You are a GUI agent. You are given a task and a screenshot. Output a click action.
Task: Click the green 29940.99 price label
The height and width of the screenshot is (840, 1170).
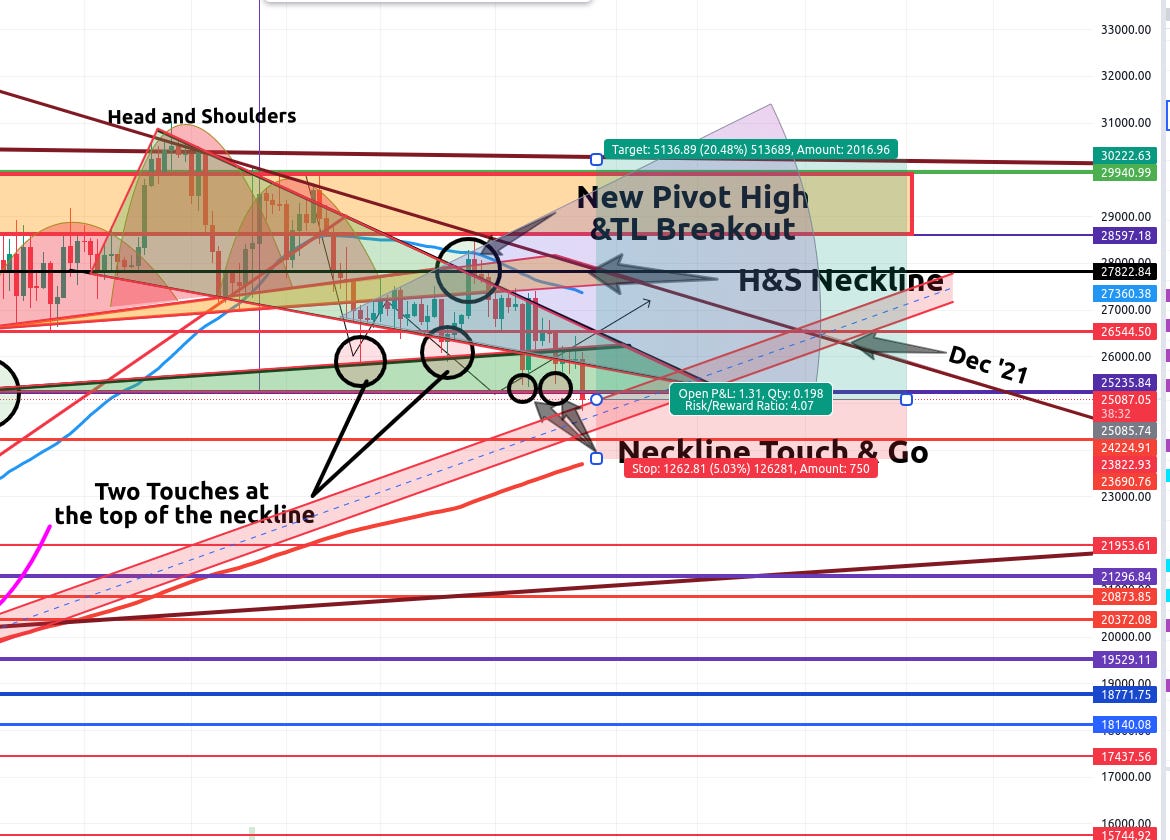[x=1126, y=172]
